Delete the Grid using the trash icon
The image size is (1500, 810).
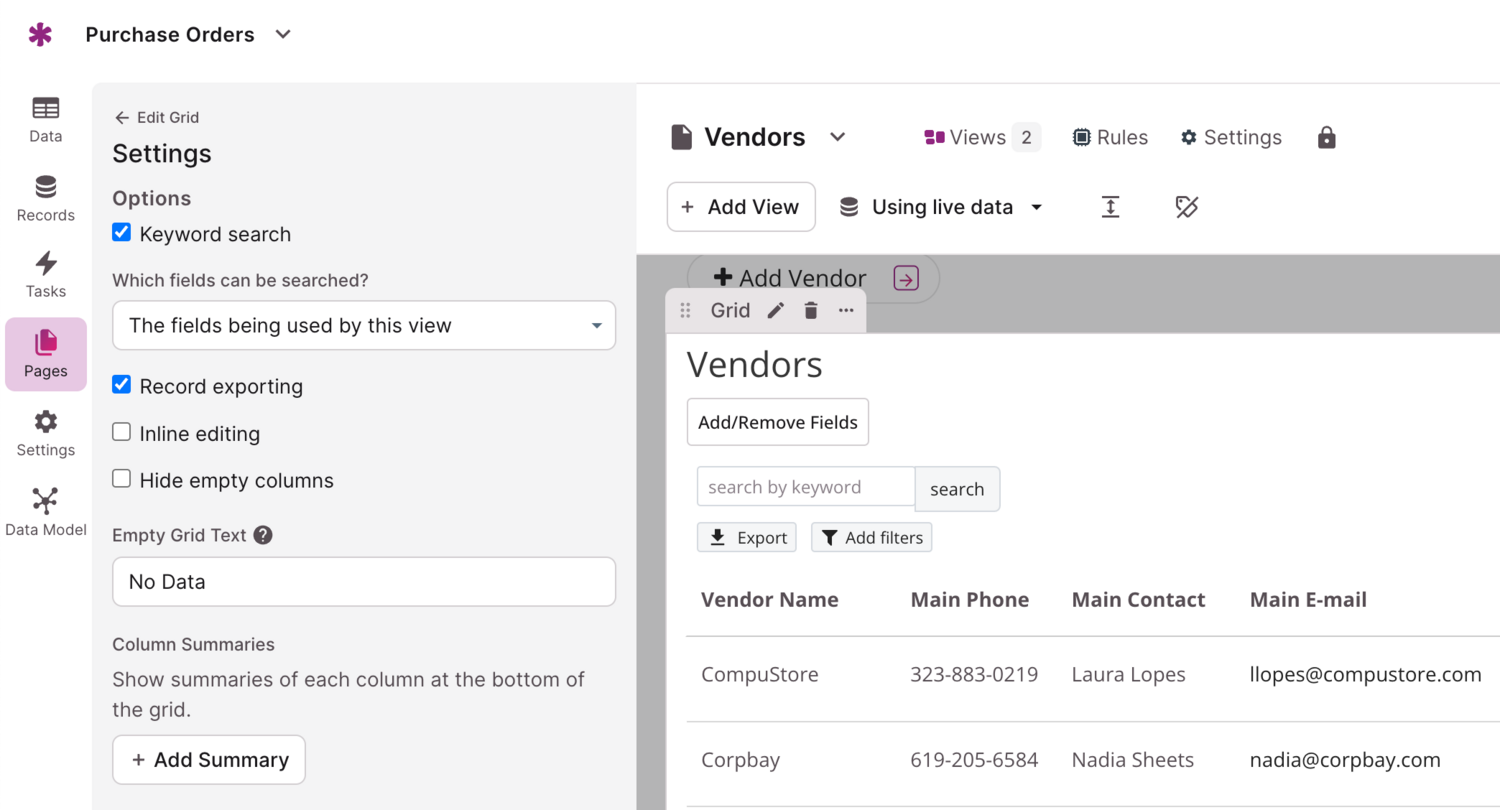(x=811, y=311)
